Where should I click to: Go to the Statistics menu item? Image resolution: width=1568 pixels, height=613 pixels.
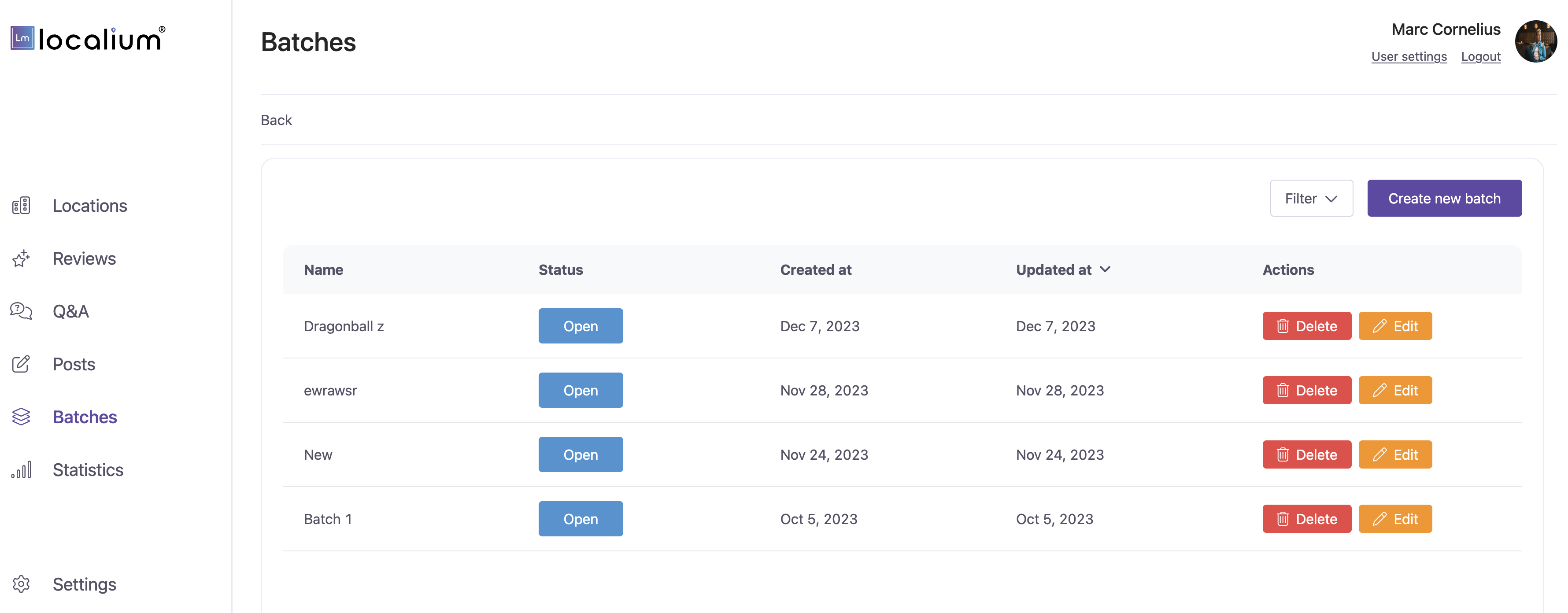point(88,470)
